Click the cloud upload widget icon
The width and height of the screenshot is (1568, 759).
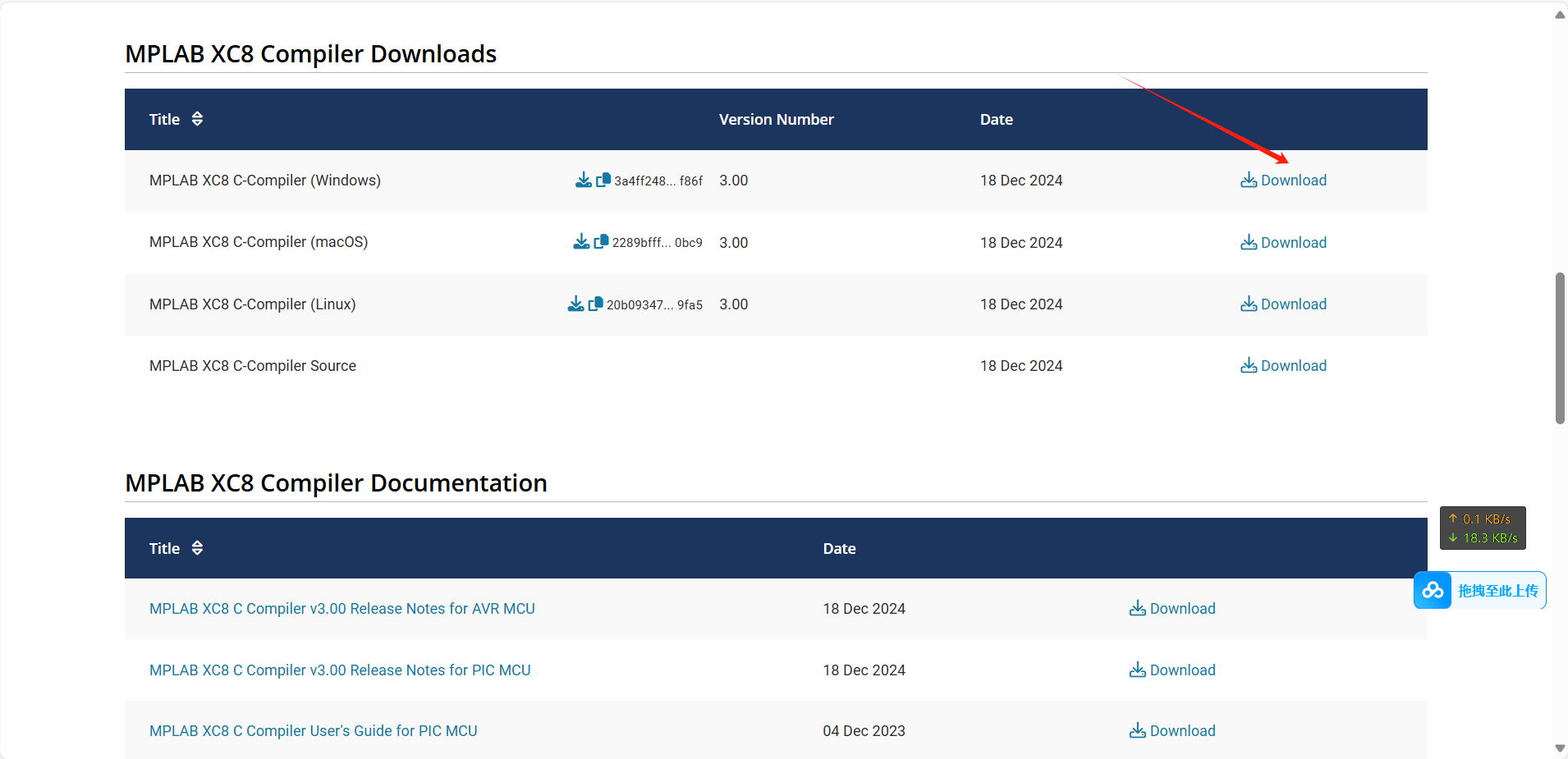1433,590
